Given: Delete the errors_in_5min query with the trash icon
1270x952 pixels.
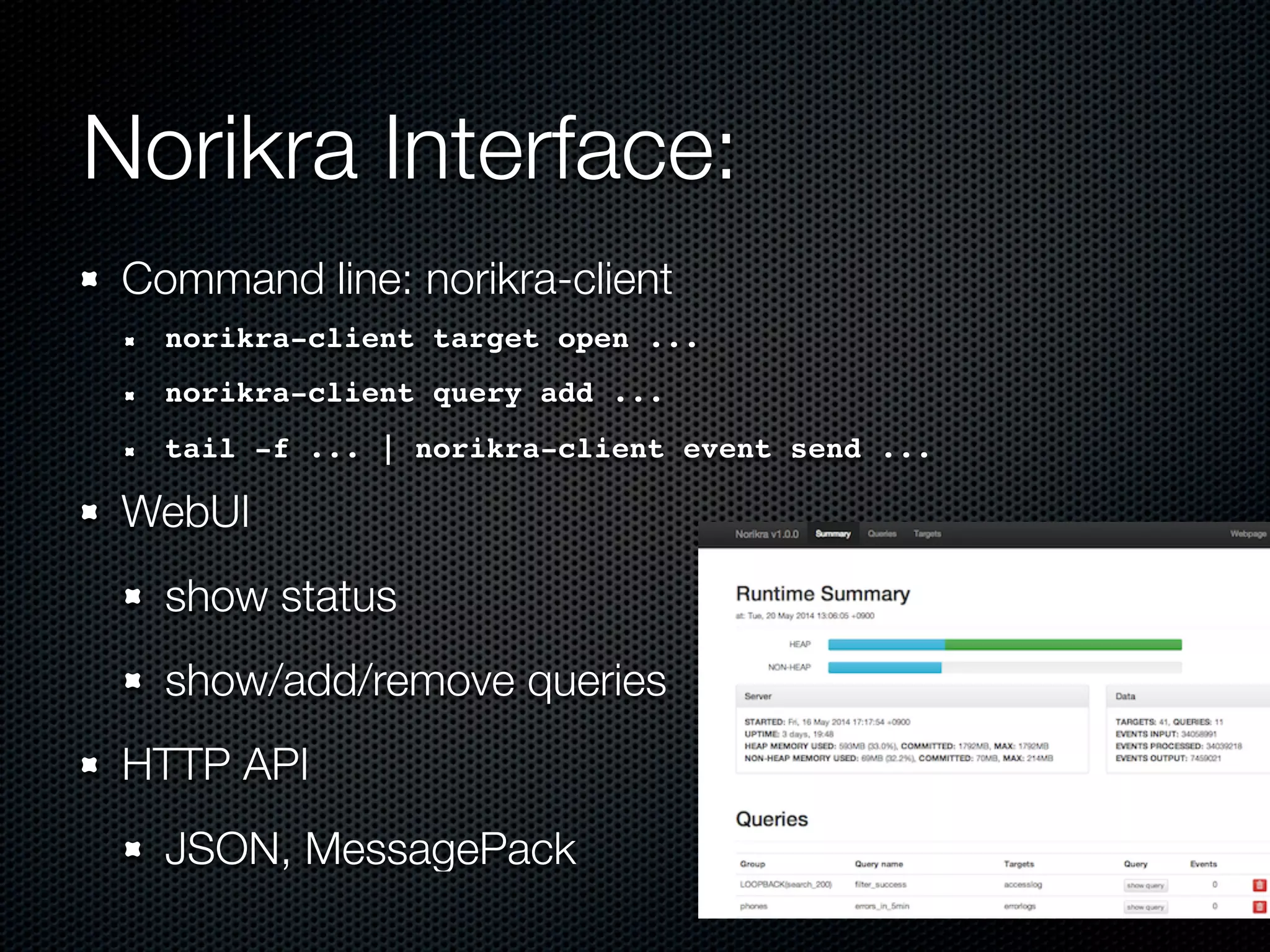Looking at the screenshot, I should click(1259, 907).
